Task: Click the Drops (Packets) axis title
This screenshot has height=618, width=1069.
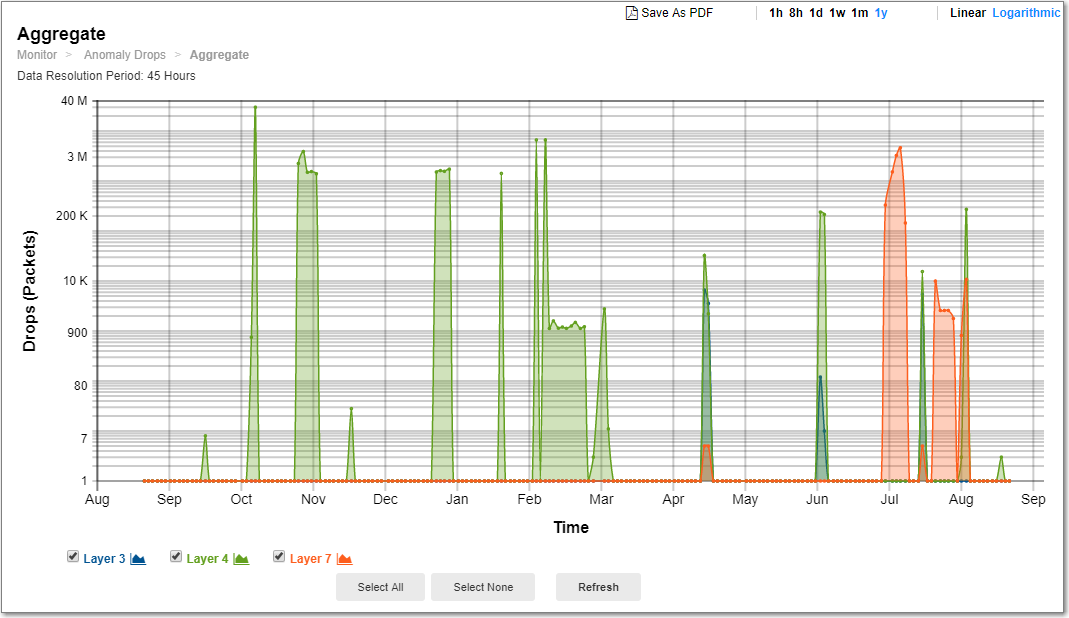Action: pyautogui.click(x=29, y=291)
